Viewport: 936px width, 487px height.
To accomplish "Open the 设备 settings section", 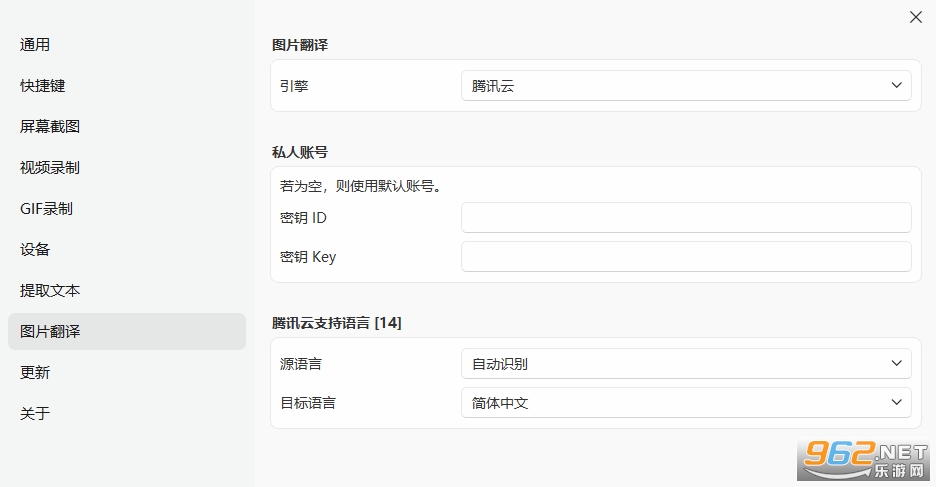I will [127, 249].
